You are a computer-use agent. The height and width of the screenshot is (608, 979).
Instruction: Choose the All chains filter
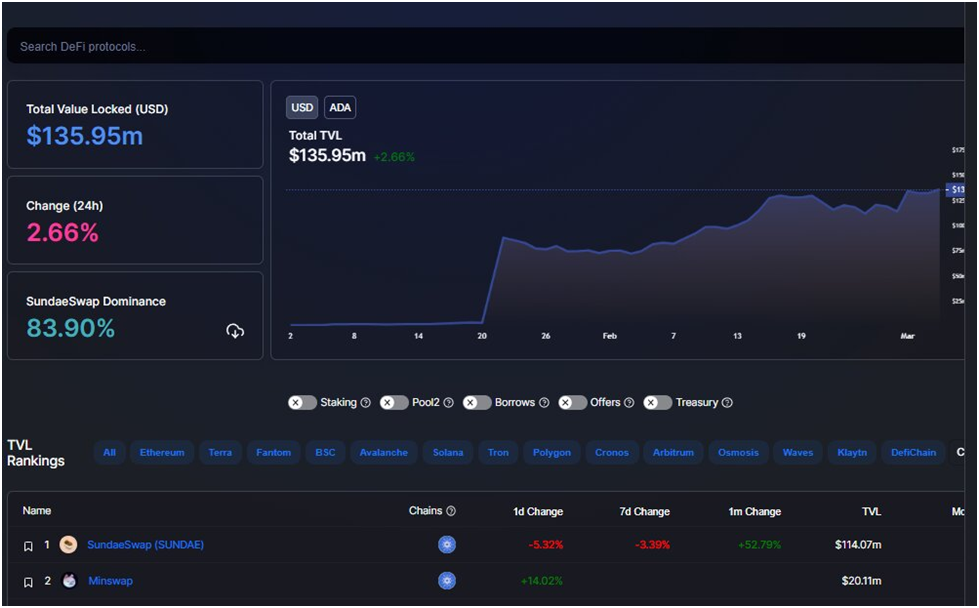coord(109,453)
